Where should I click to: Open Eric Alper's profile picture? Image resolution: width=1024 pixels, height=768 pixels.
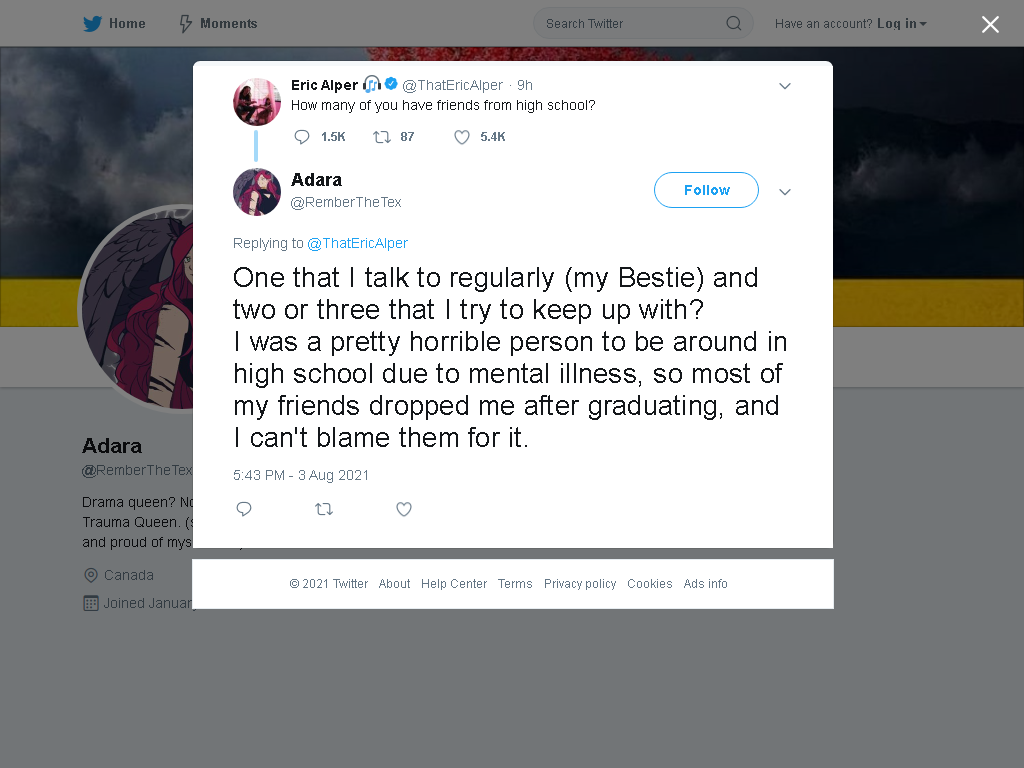point(257,102)
